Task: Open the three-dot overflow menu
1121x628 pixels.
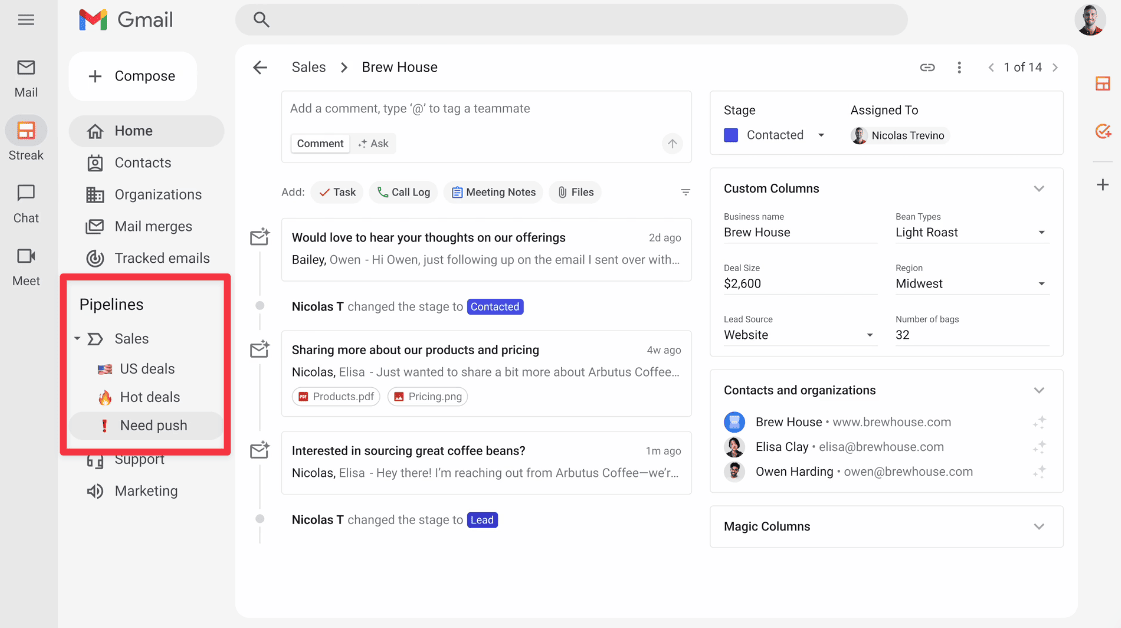Action: (959, 67)
